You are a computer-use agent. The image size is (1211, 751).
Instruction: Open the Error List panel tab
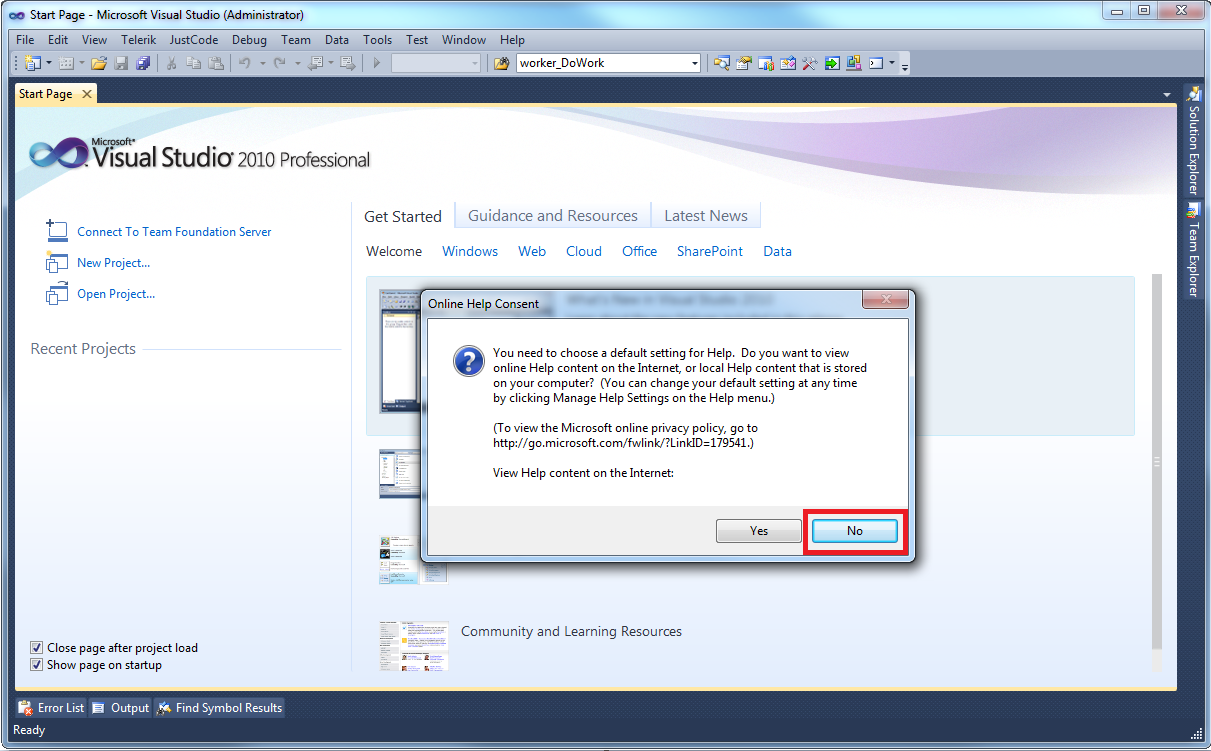51,708
